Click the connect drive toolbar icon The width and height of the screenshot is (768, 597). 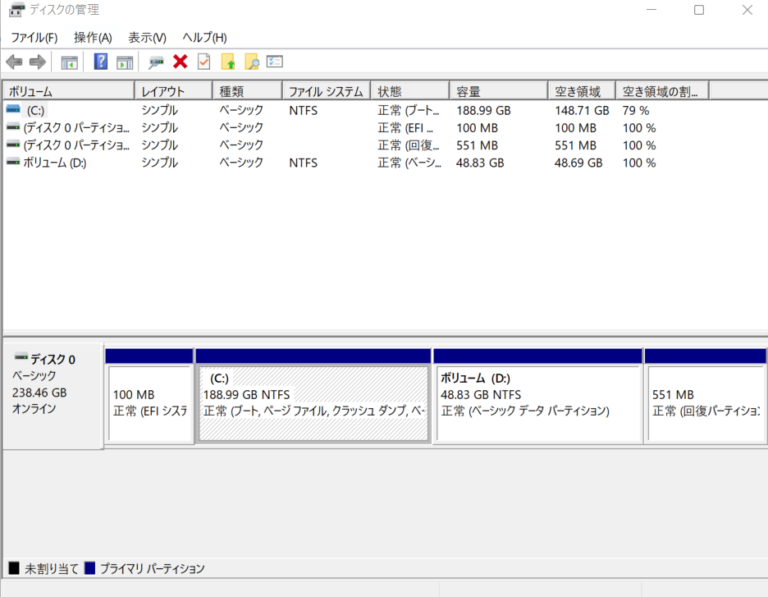(156, 62)
